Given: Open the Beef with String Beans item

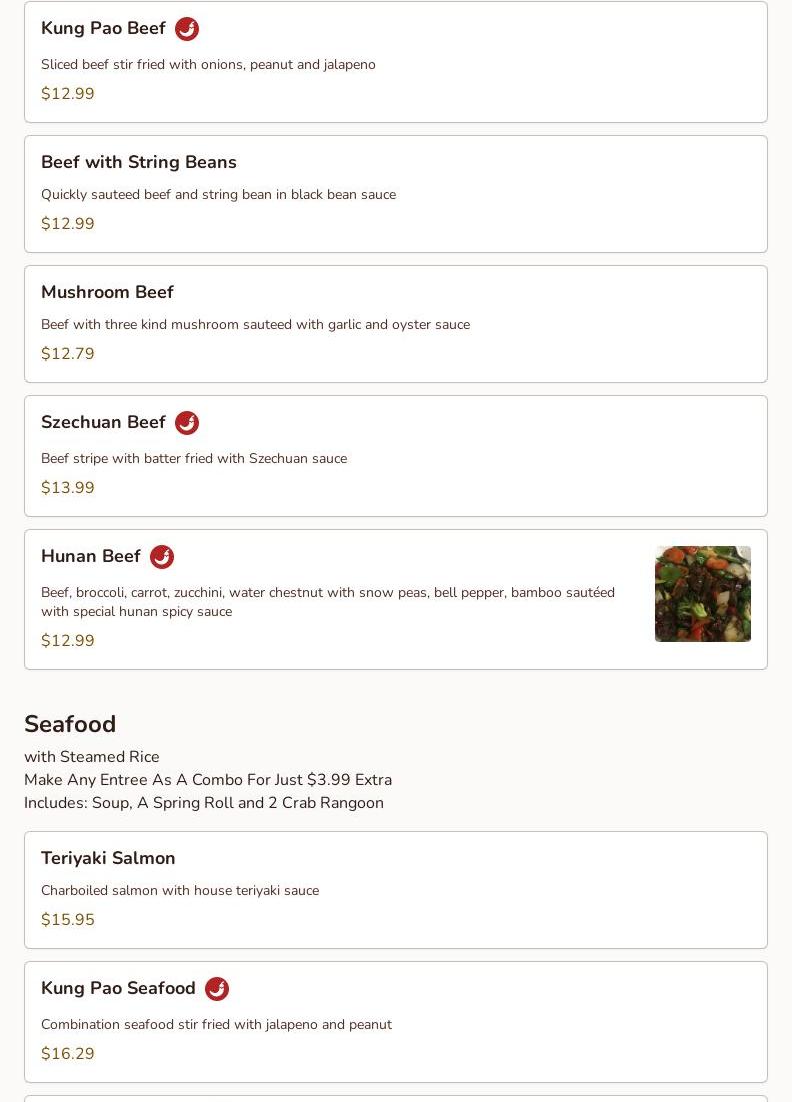Looking at the screenshot, I should (396, 194).
